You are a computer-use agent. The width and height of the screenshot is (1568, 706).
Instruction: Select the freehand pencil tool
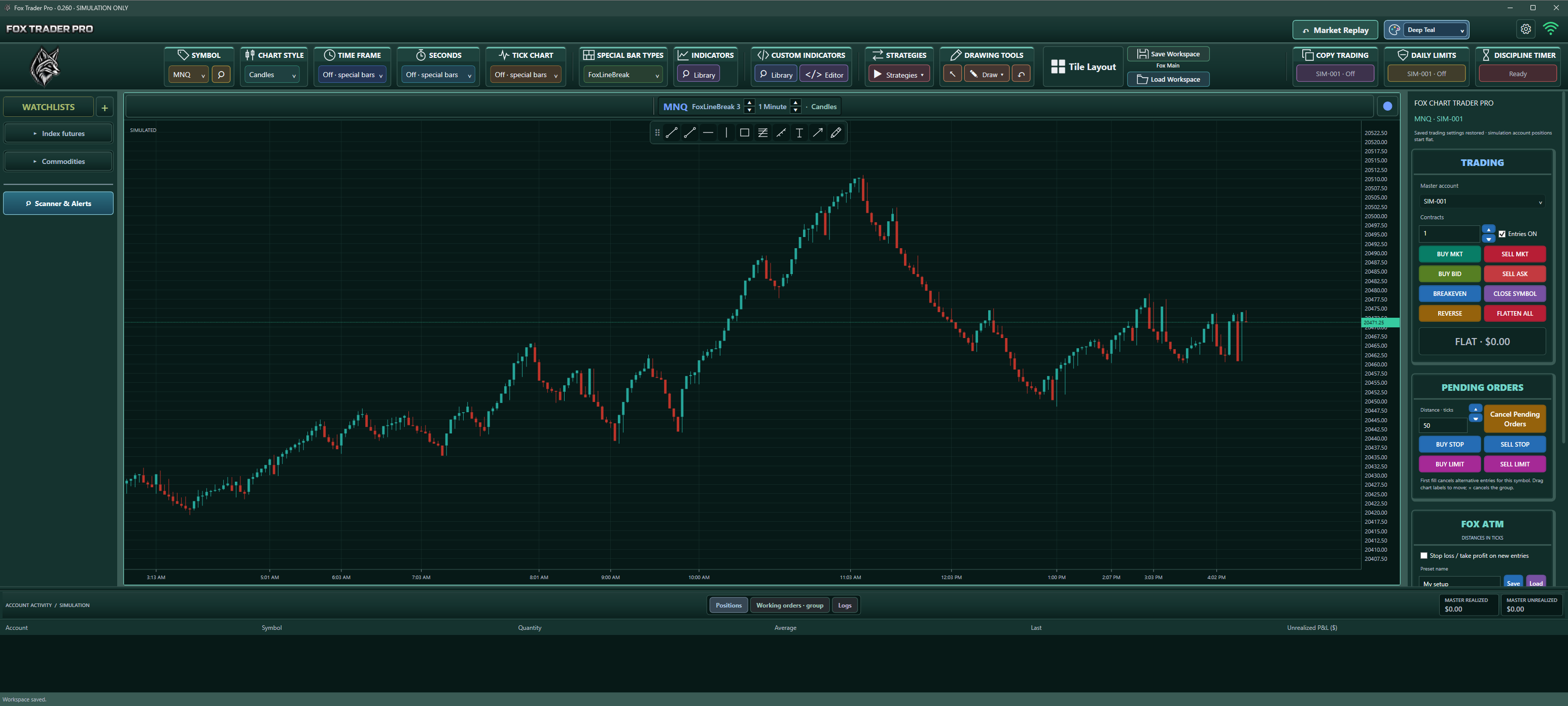click(x=835, y=132)
